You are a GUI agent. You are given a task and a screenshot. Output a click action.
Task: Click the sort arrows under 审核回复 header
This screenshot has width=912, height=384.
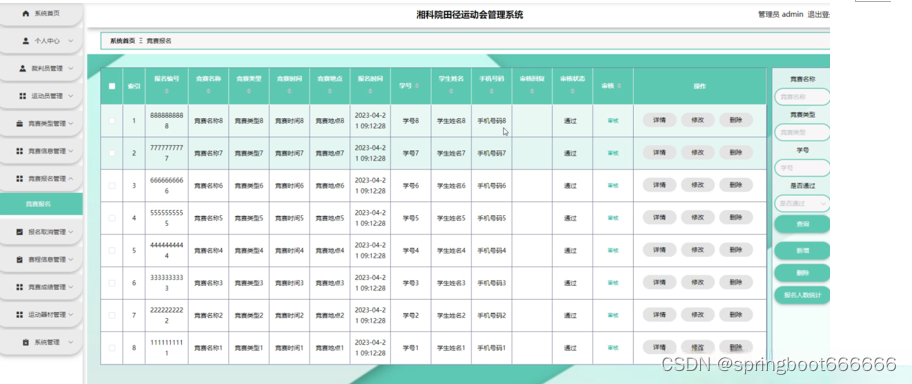tap(532, 91)
